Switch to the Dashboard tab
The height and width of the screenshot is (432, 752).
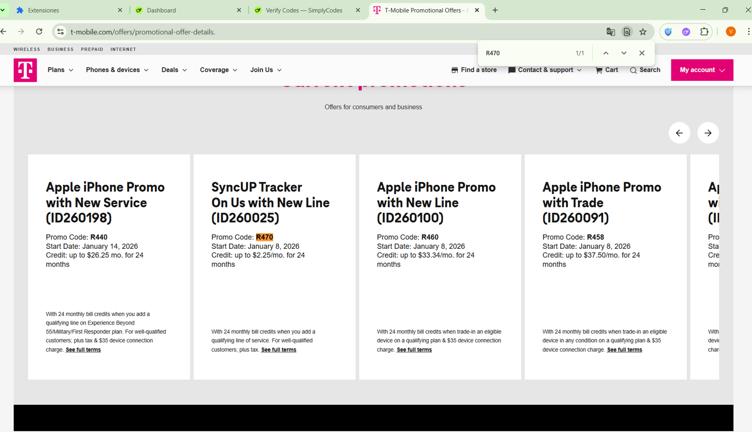click(x=187, y=10)
